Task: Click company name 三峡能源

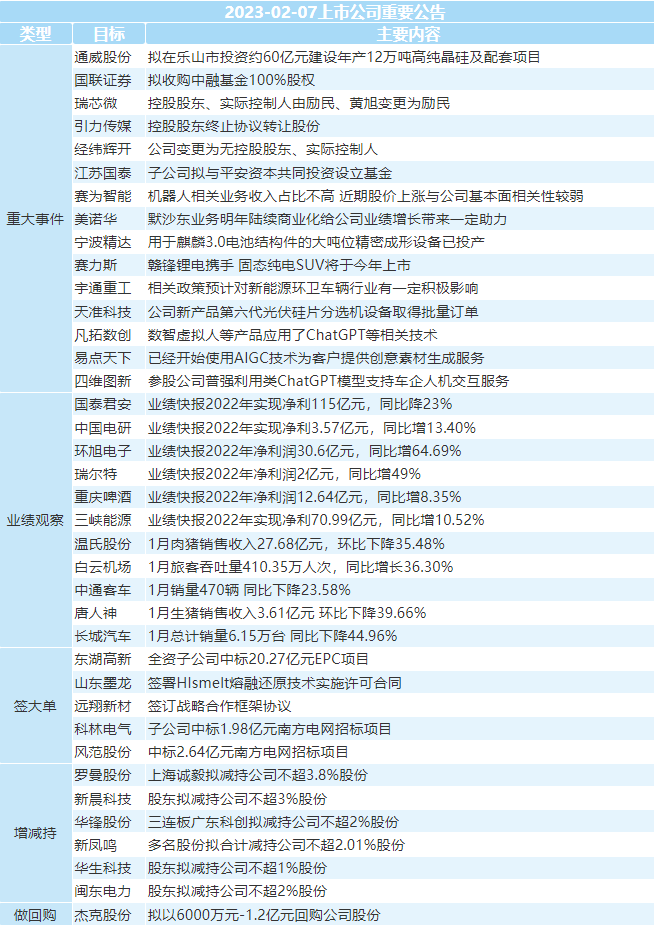Action: (x=103, y=520)
